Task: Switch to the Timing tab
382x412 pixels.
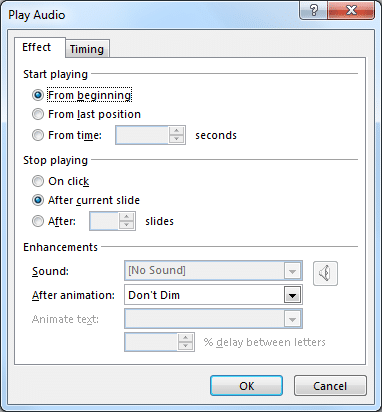Action: tap(87, 49)
